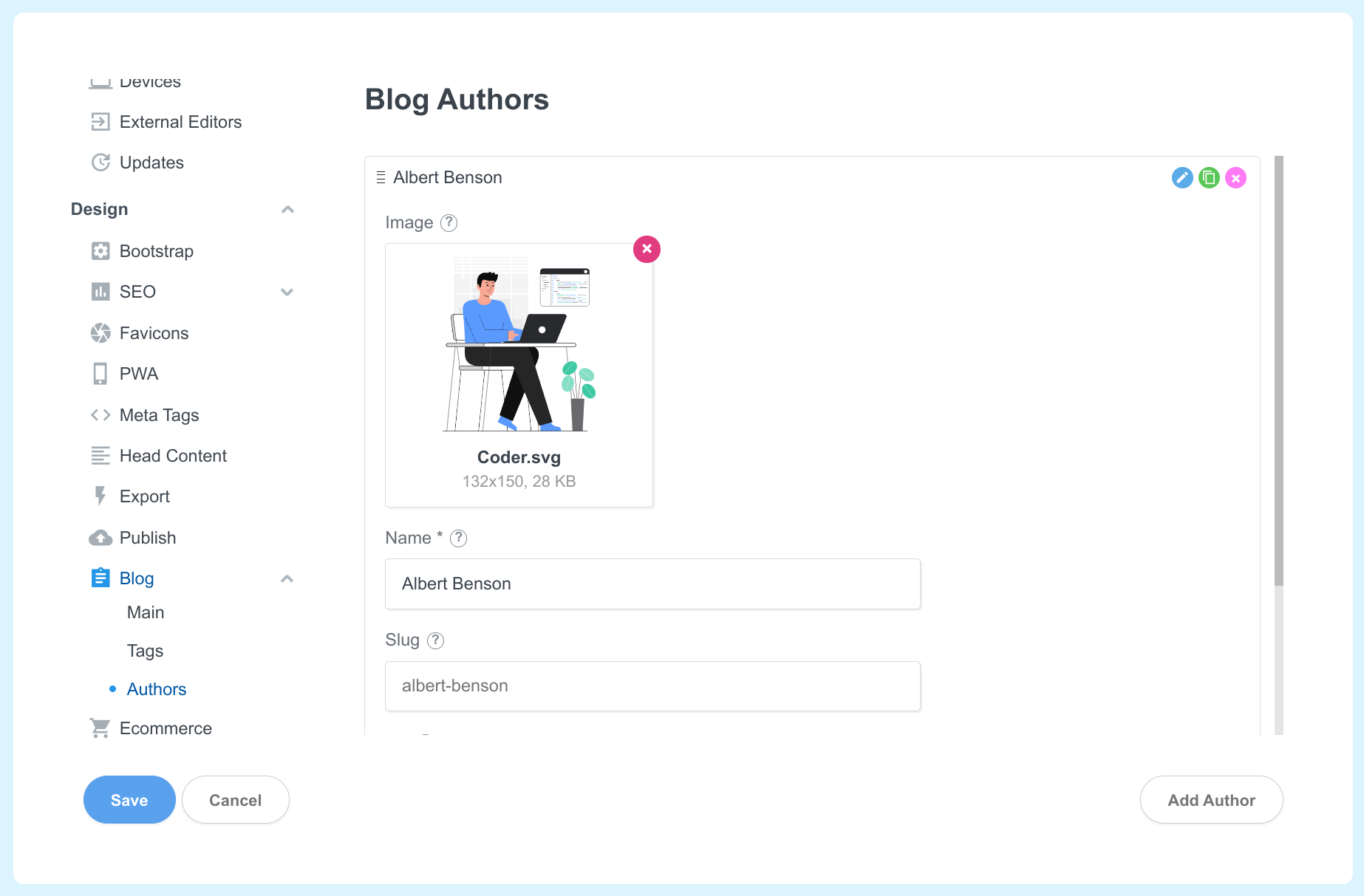The image size is (1364, 896).
Task: Open the Main blog settings
Action: pos(146,612)
